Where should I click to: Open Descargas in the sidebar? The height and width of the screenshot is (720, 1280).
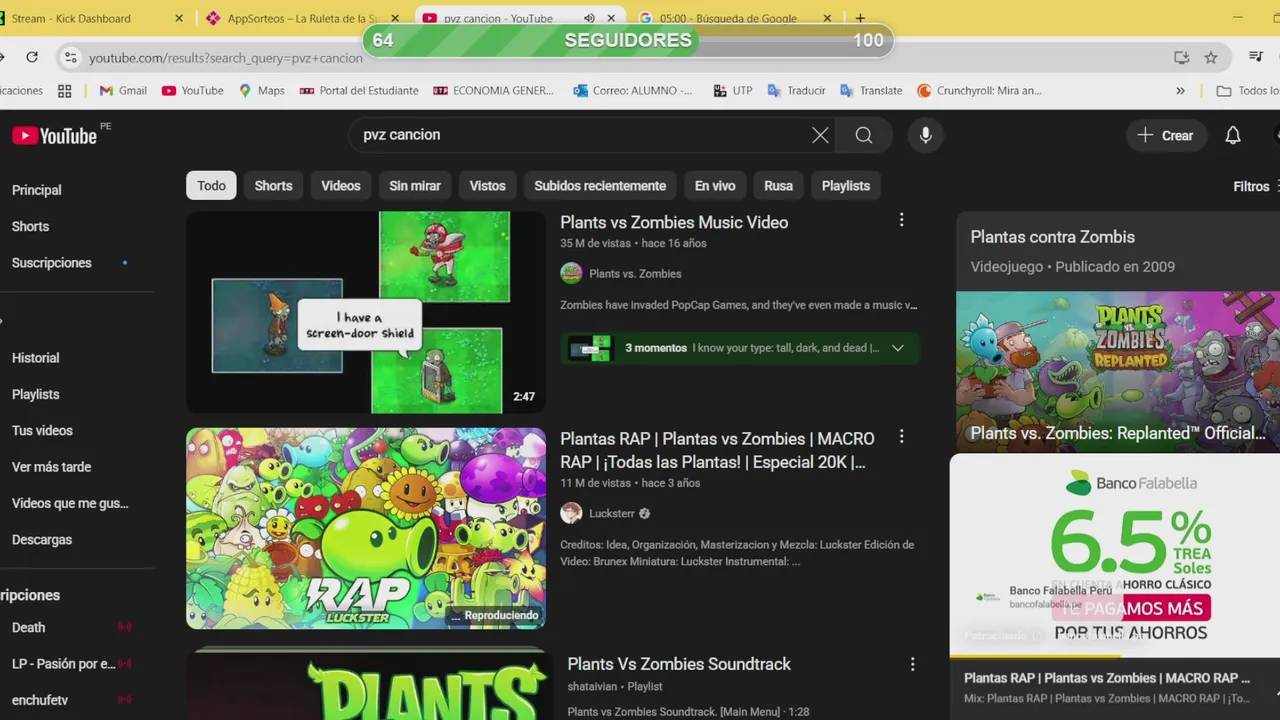[x=42, y=540]
